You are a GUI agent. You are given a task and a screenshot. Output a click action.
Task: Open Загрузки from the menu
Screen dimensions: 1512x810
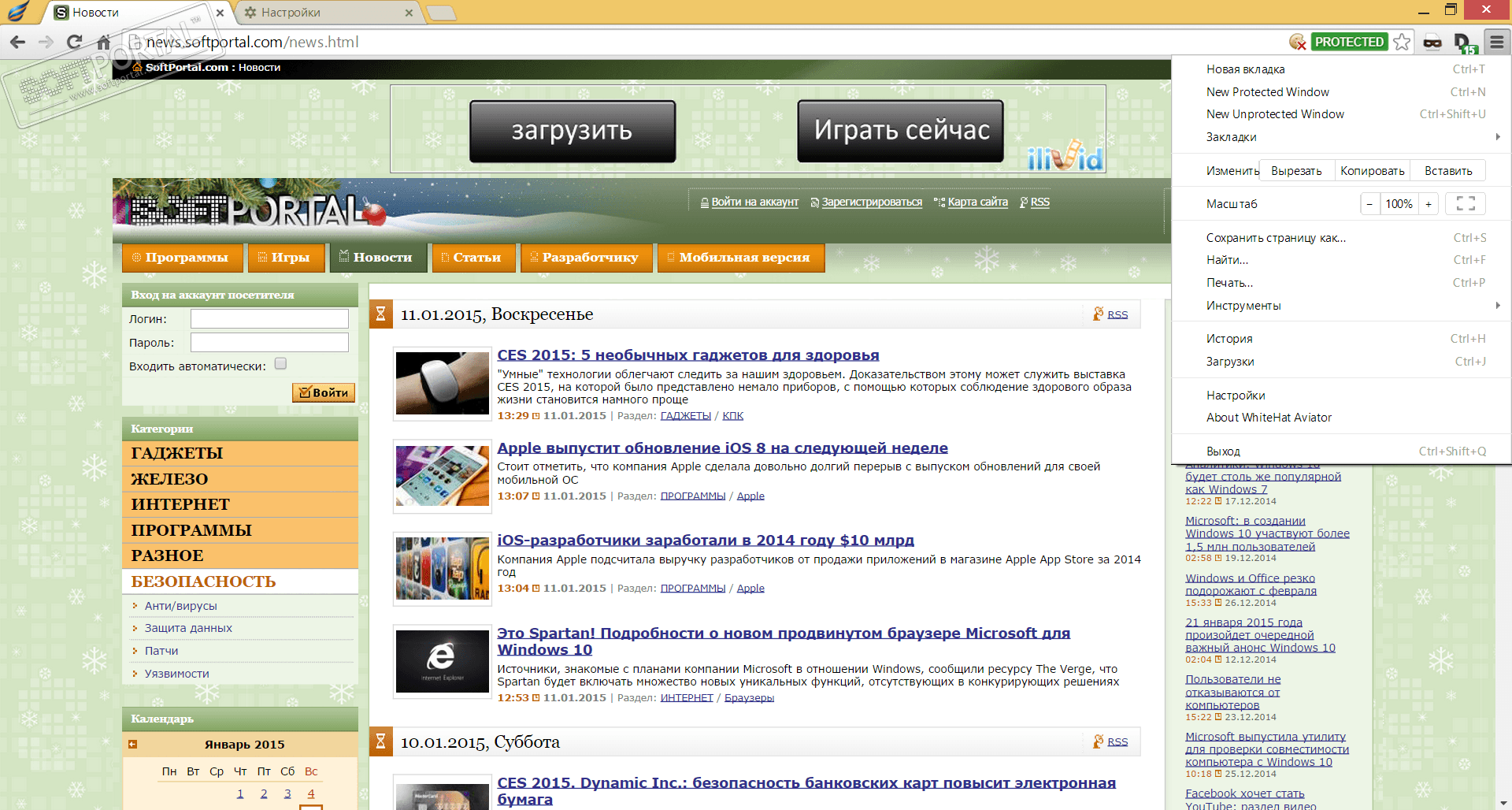tap(1341, 362)
